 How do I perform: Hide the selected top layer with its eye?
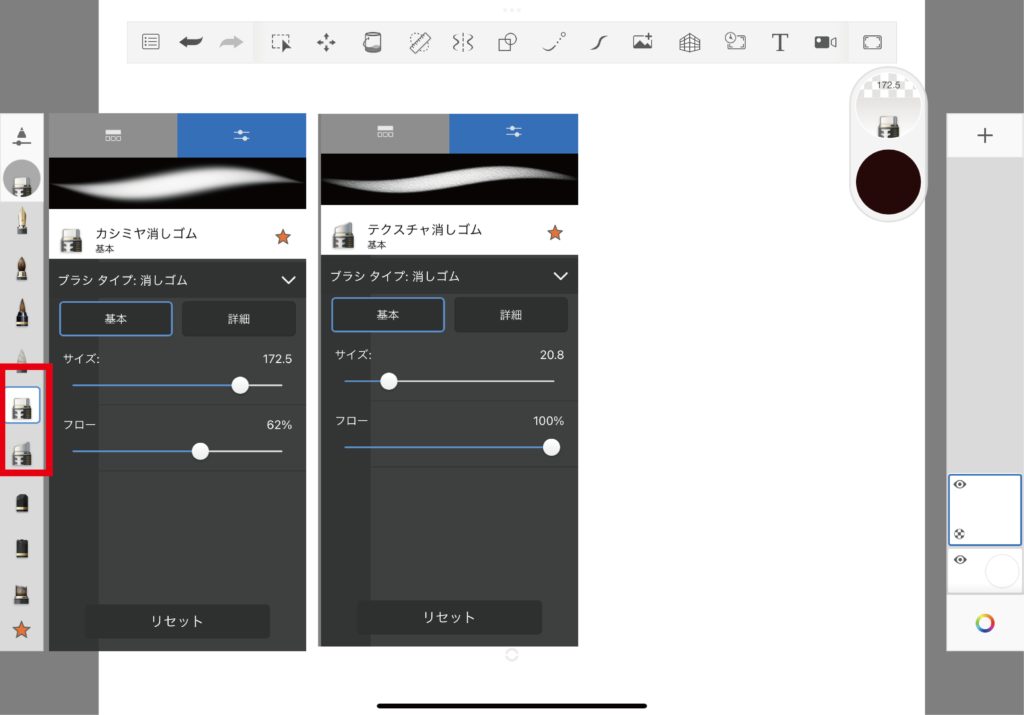click(960, 485)
